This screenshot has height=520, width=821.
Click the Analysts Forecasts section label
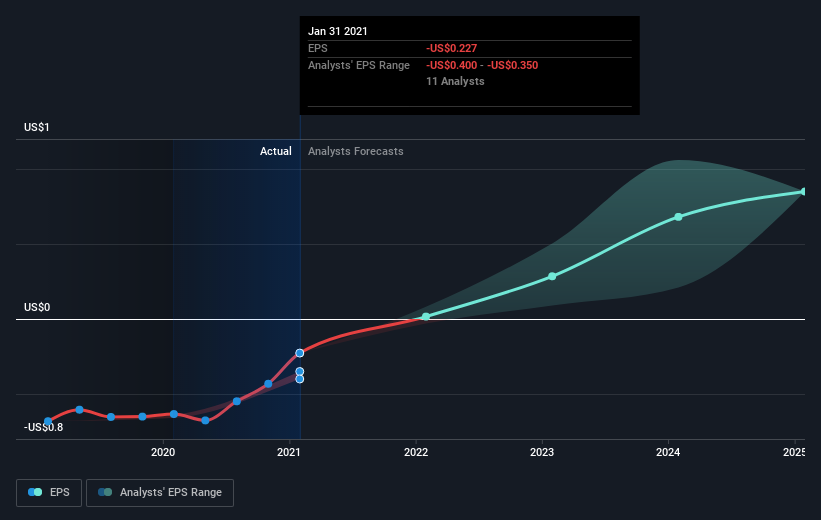pyautogui.click(x=356, y=151)
